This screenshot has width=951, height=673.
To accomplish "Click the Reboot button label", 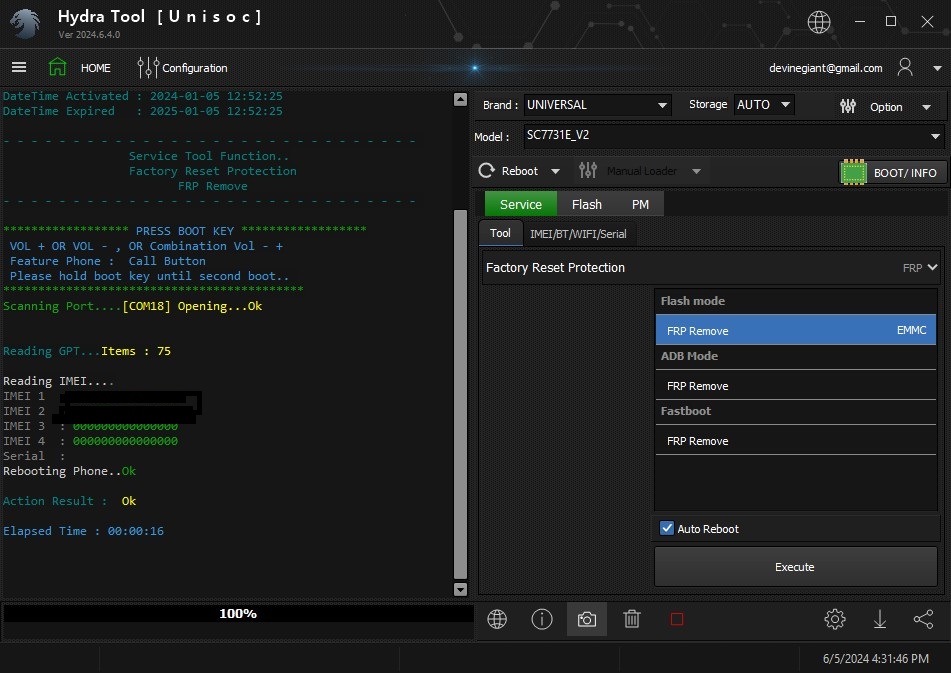I will [520, 171].
